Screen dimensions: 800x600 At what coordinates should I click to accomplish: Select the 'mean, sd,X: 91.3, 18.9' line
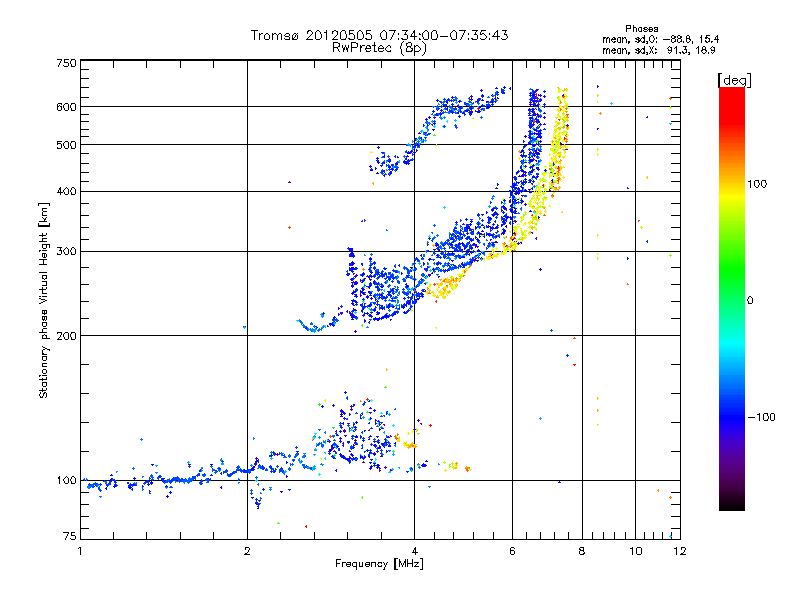pyautogui.click(x=659, y=50)
